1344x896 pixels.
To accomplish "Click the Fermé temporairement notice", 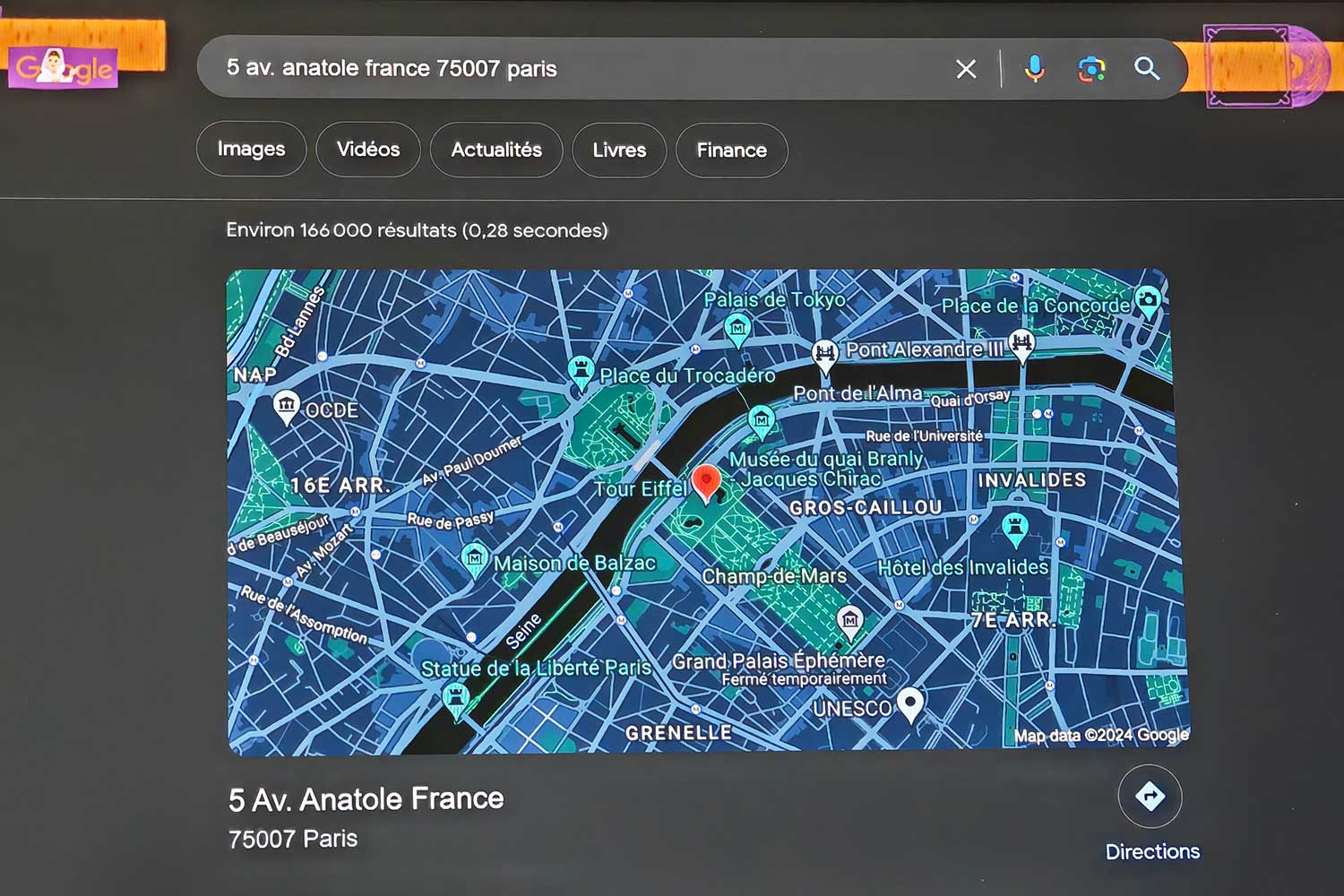I will 805,679.
